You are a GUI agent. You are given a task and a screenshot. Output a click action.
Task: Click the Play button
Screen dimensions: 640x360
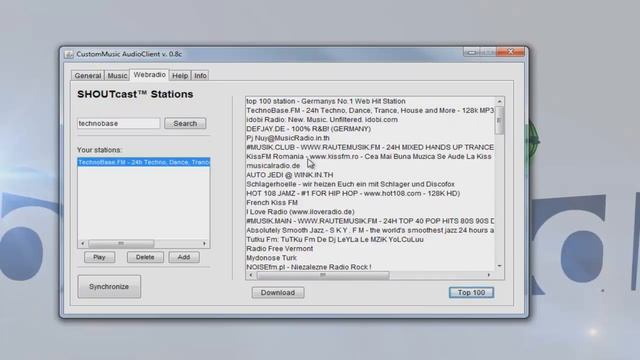click(x=99, y=257)
